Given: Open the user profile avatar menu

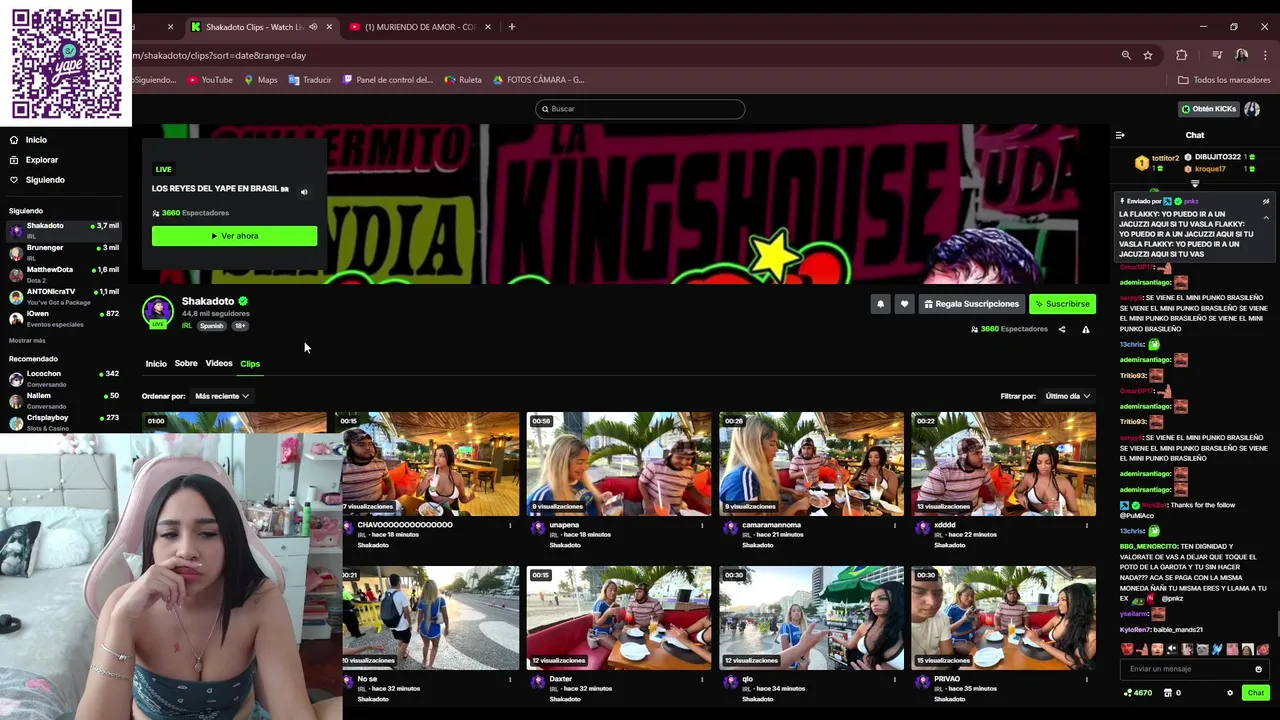Looking at the screenshot, I should (x=1252, y=109).
